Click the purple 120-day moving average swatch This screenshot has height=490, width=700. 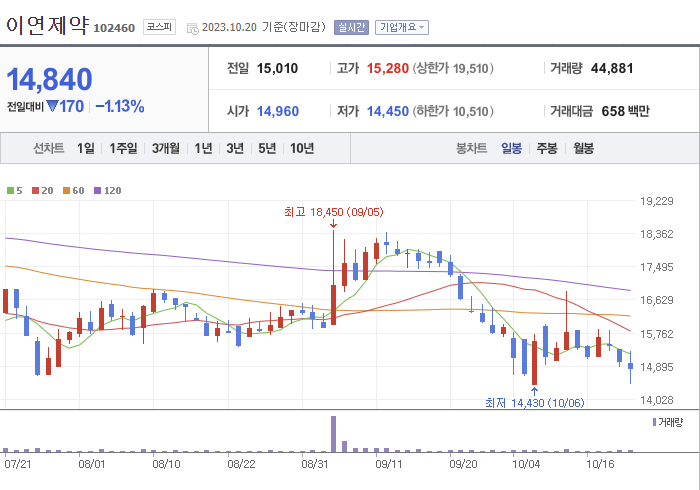click(97, 191)
